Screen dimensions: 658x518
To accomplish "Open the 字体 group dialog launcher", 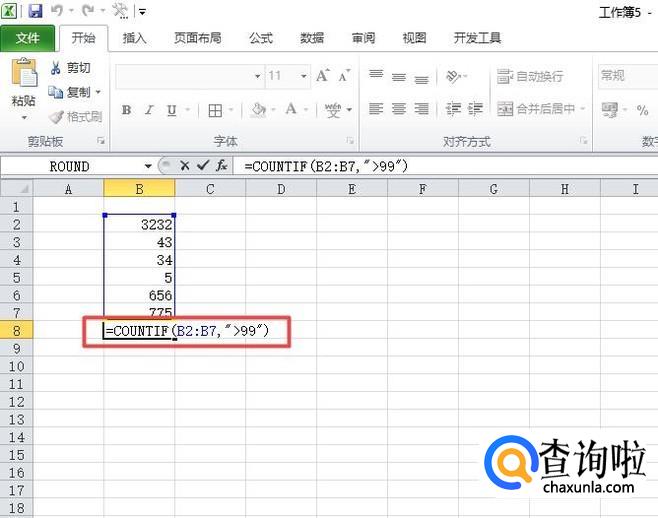I will pyautogui.click(x=350, y=141).
